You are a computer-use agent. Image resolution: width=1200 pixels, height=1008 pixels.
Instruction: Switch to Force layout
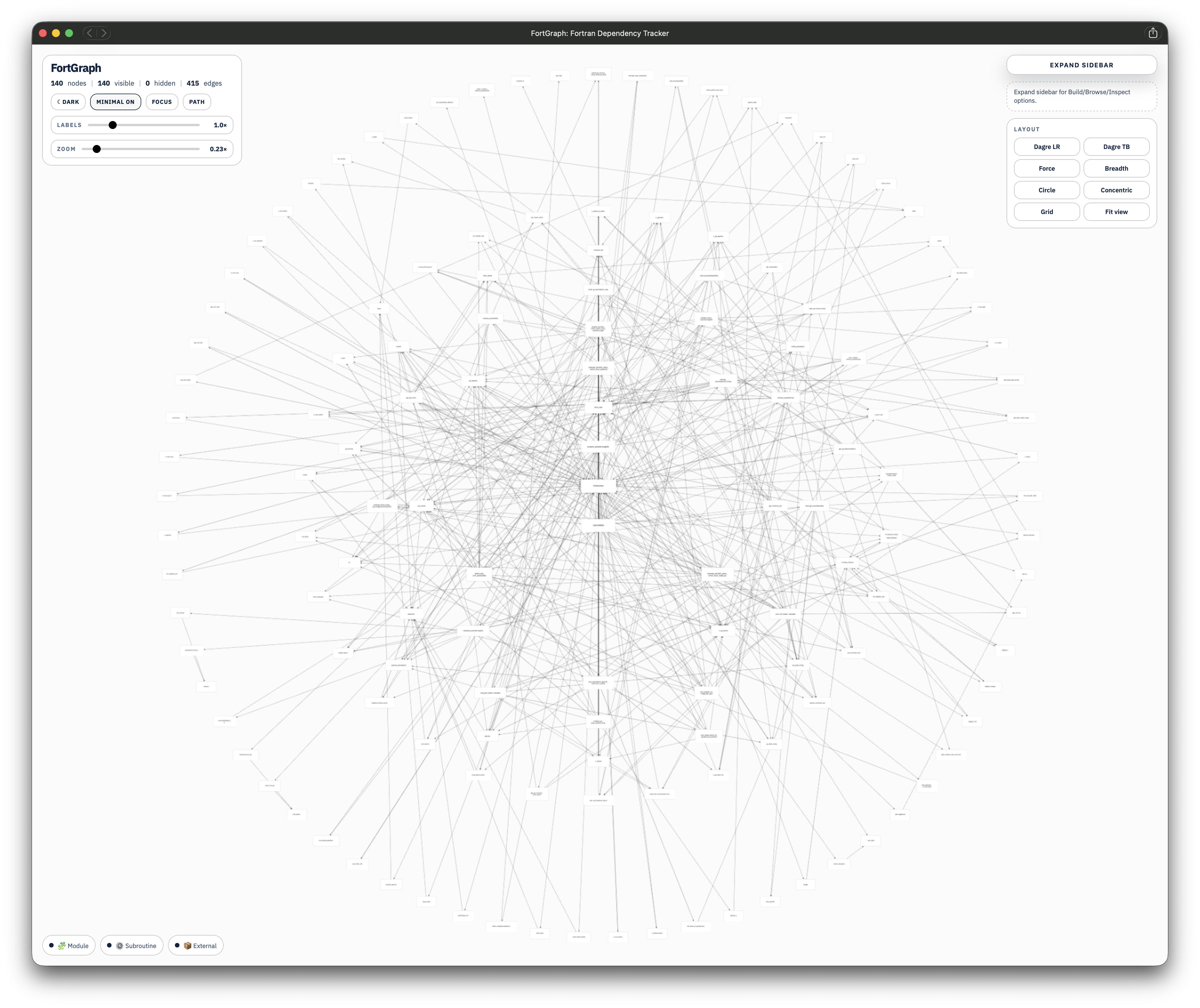pyautogui.click(x=1046, y=169)
